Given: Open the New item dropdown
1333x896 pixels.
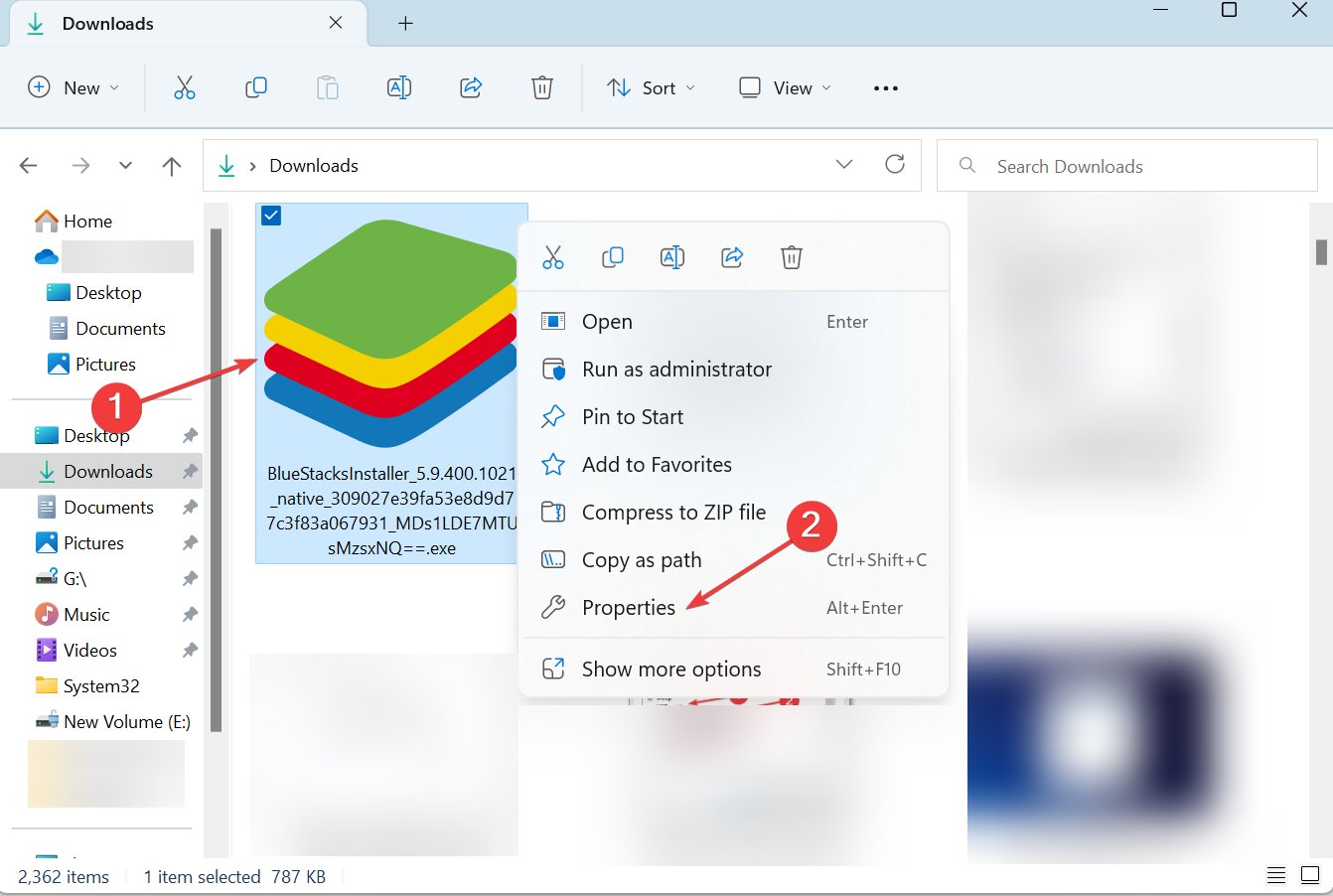Looking at the screenshot, I should pyautogui.click(x=74, y=87).
